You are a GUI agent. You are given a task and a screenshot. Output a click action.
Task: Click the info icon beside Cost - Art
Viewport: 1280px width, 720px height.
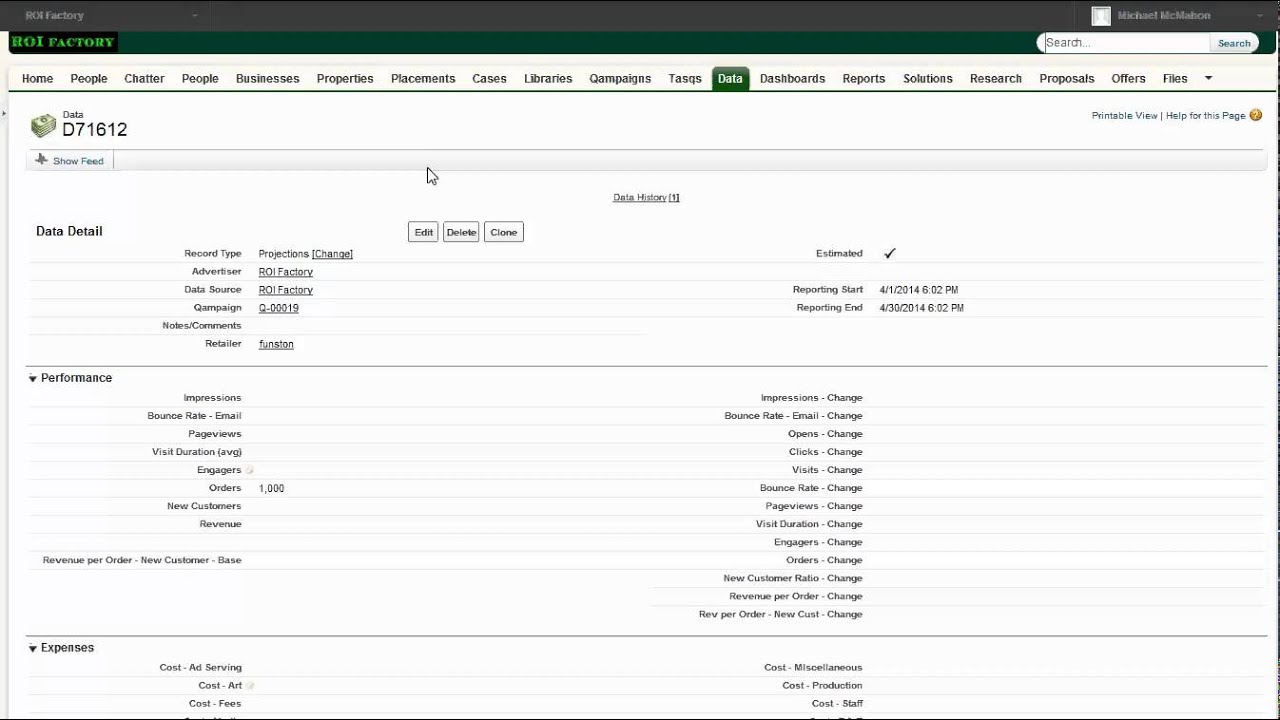pyautogui.click(x=250, y=686)
